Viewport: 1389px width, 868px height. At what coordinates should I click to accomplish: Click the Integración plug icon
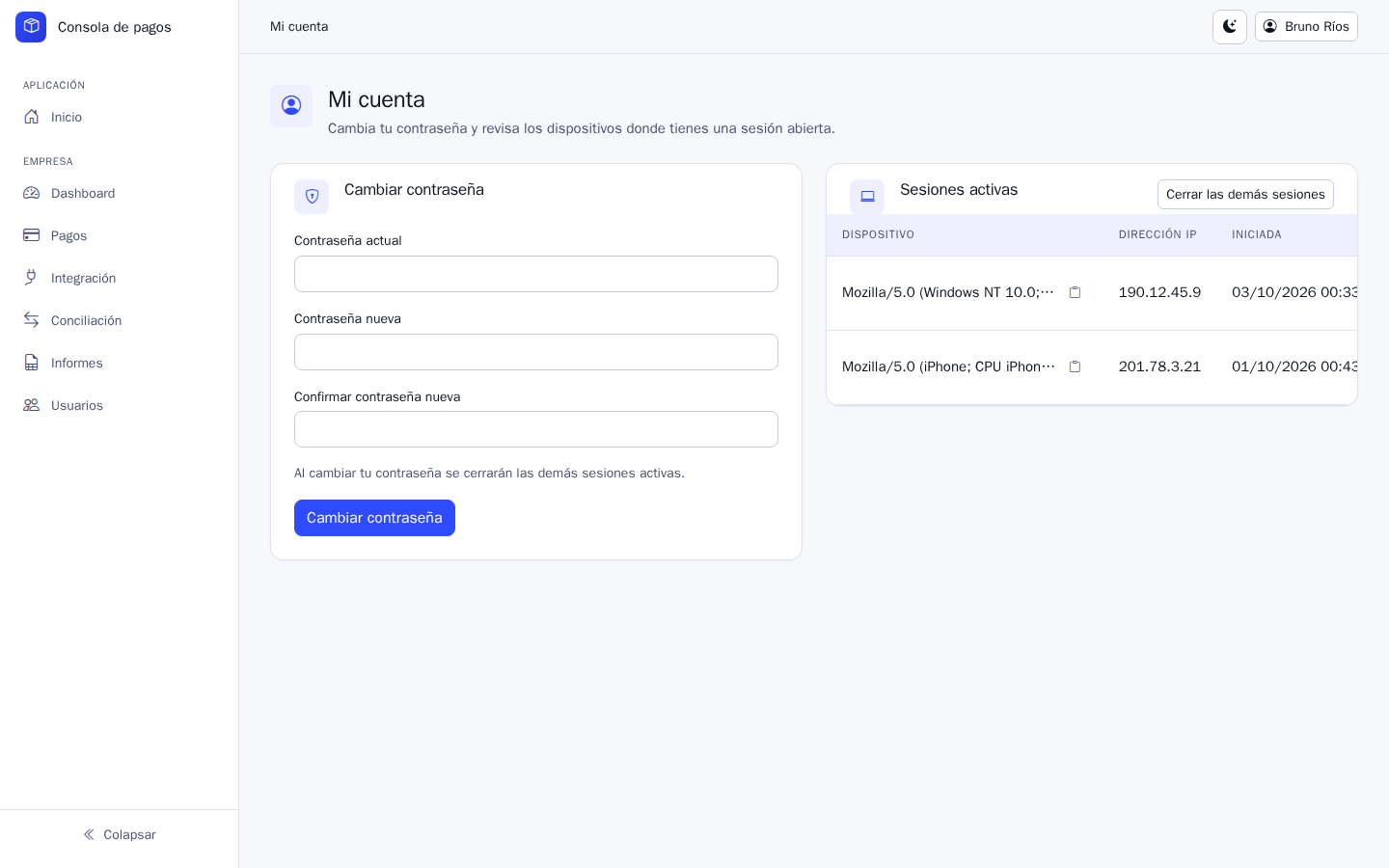click(x=32, y=278)
